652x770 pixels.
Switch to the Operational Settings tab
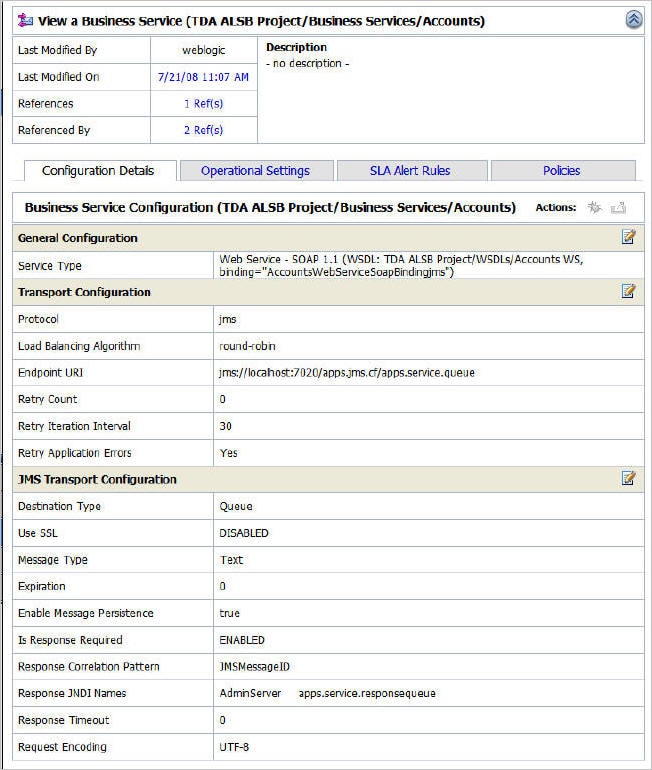pos(256,170)
